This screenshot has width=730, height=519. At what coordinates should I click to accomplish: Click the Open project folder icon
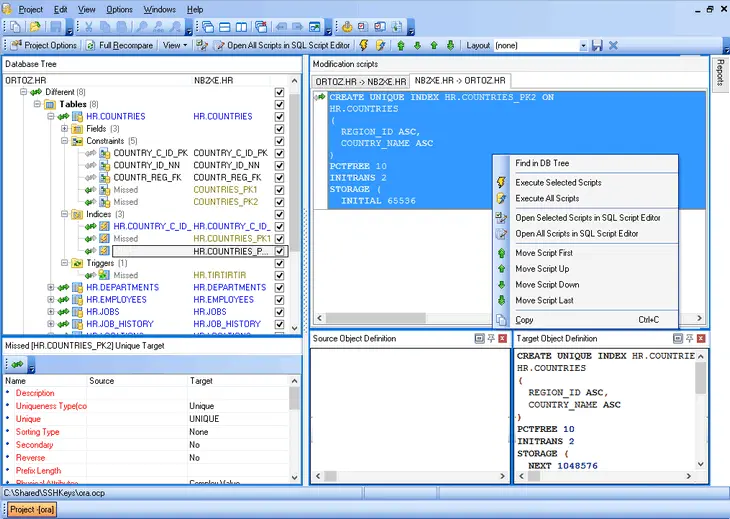coord(34,26)
